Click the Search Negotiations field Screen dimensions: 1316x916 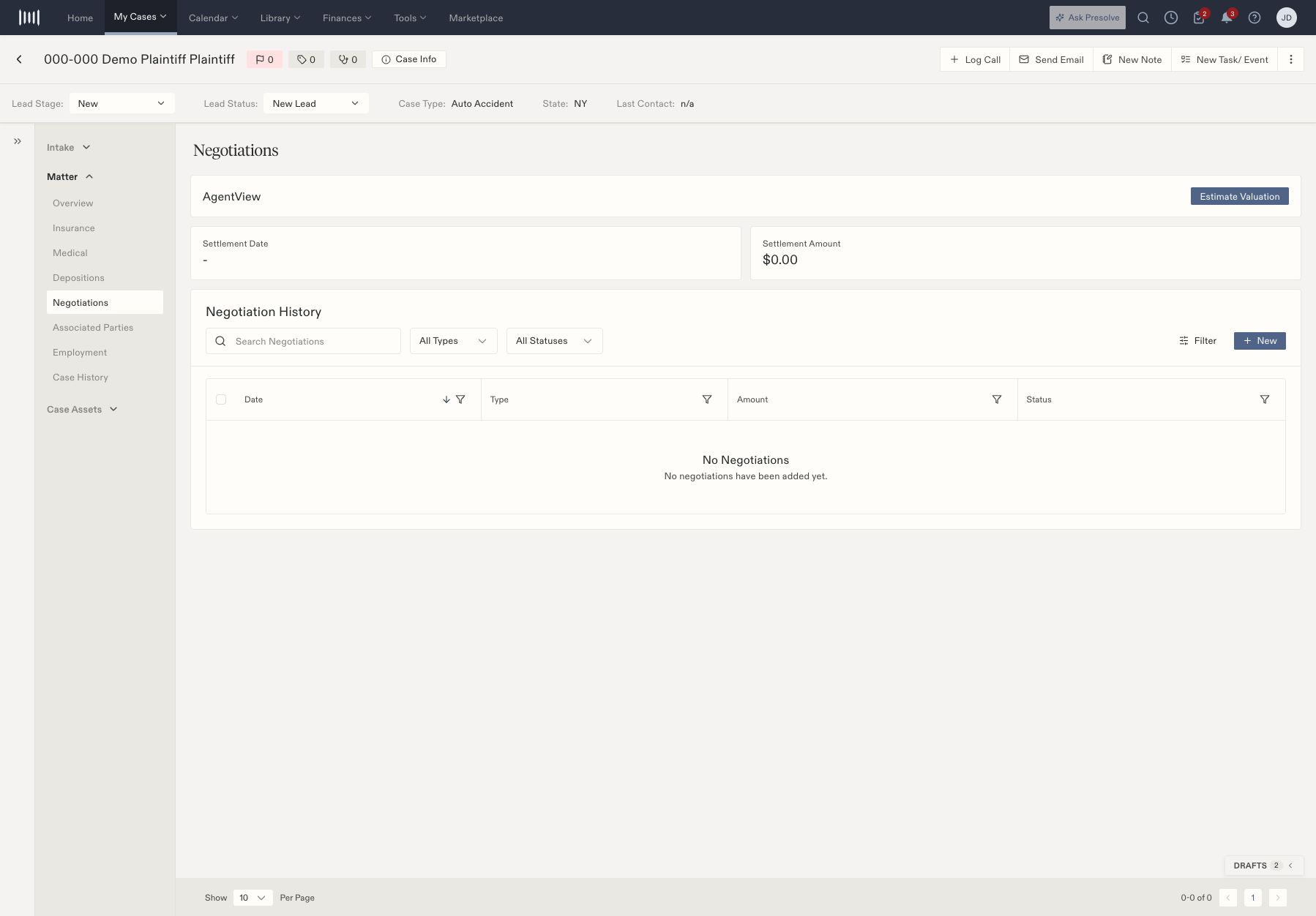click(303, 341)
